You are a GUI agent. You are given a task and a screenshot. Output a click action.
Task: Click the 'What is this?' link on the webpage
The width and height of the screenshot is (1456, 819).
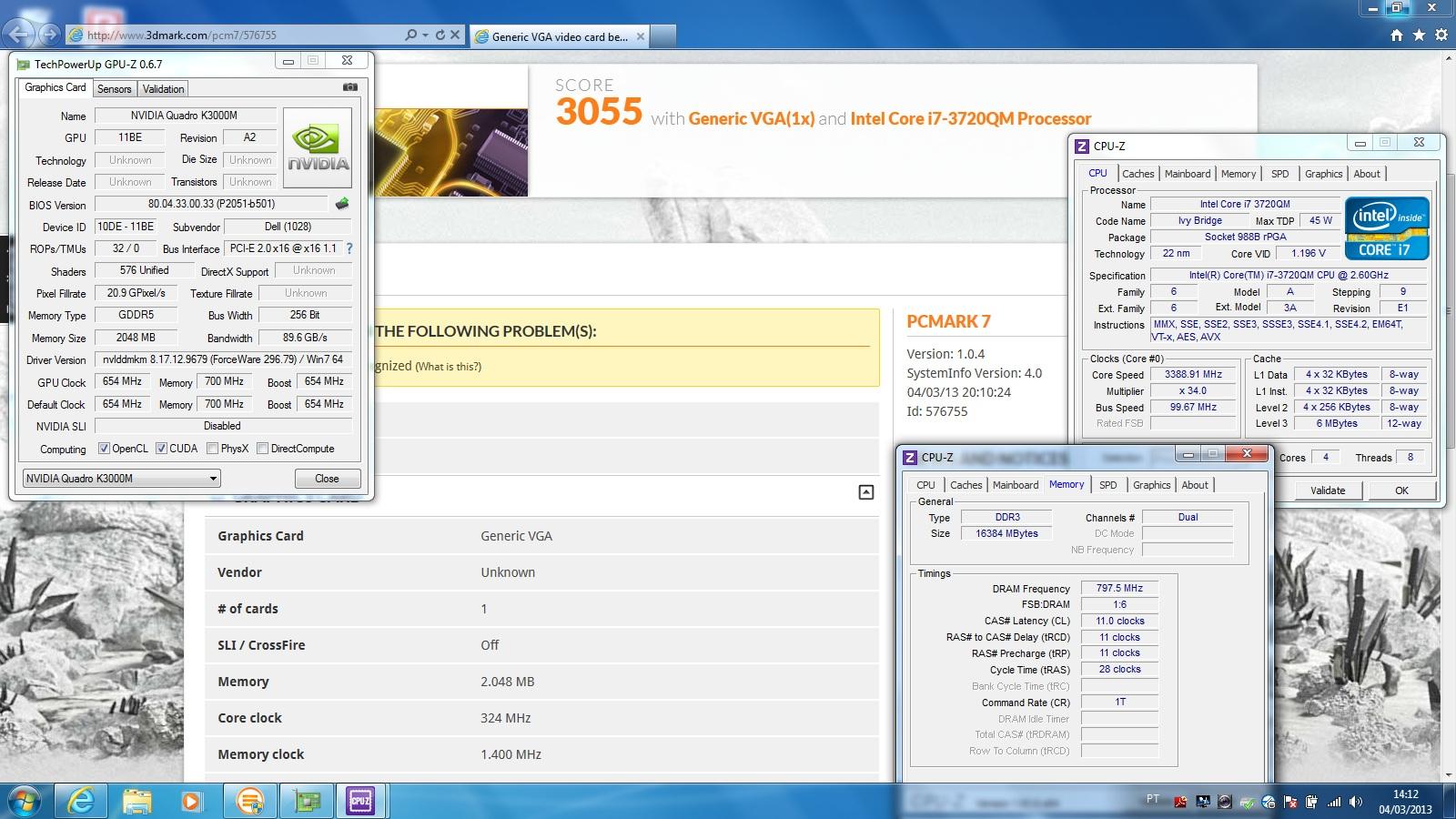coord(448,367)
